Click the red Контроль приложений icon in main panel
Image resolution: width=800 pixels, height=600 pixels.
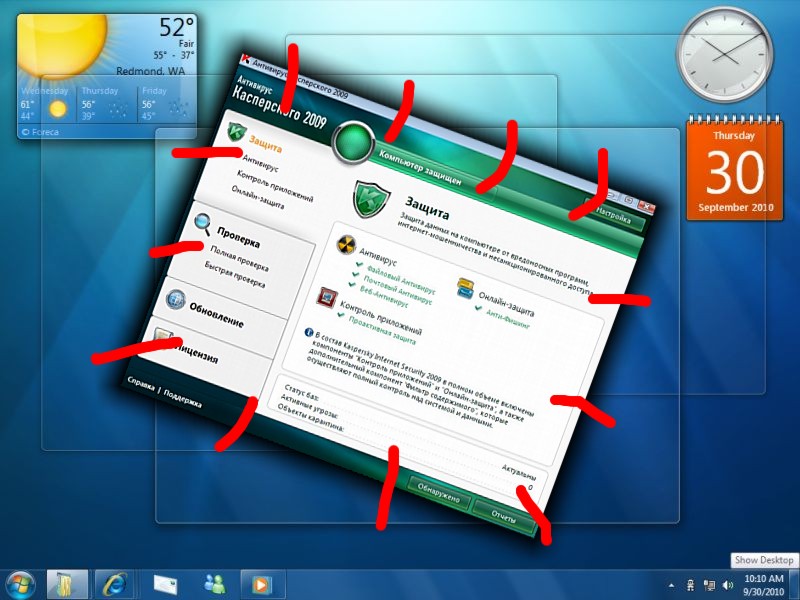pyautogui.click(x=325, y=296)
